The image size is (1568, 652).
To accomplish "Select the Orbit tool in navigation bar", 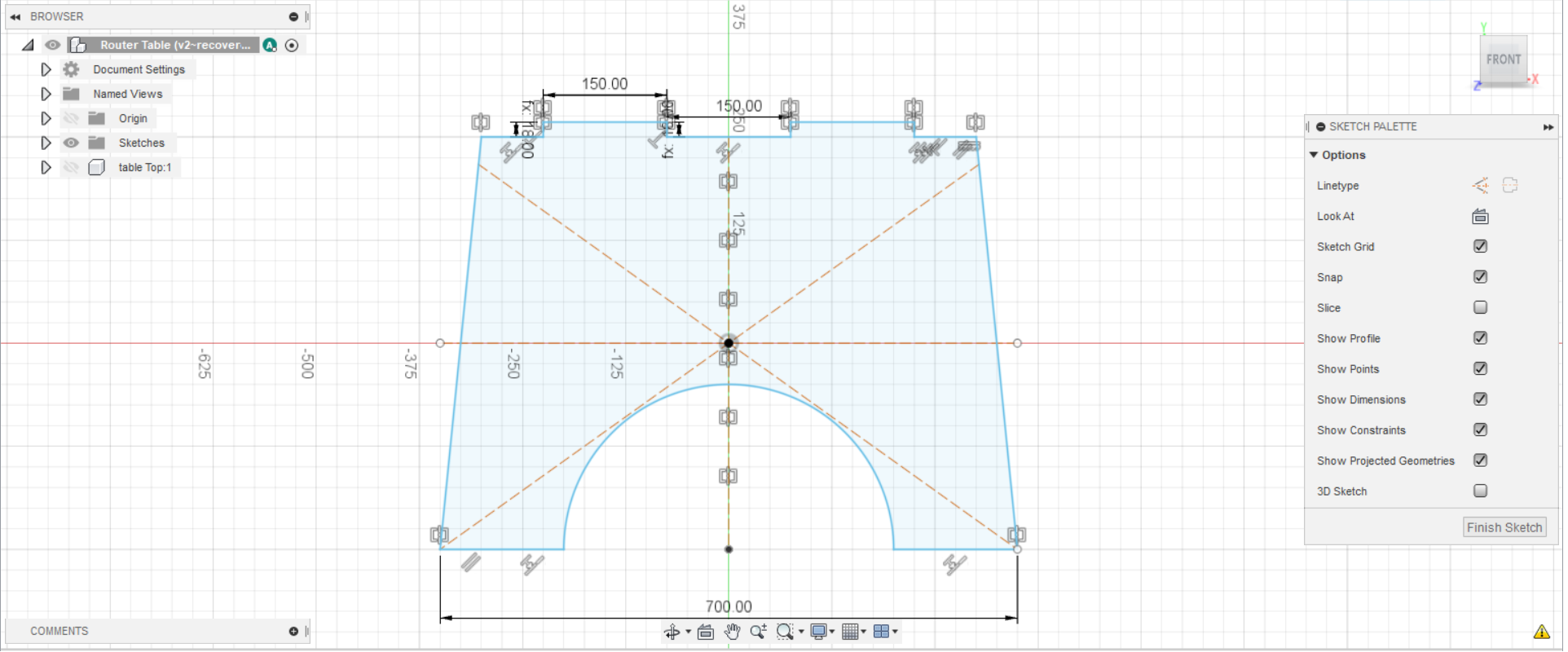I will coord(672,632).
